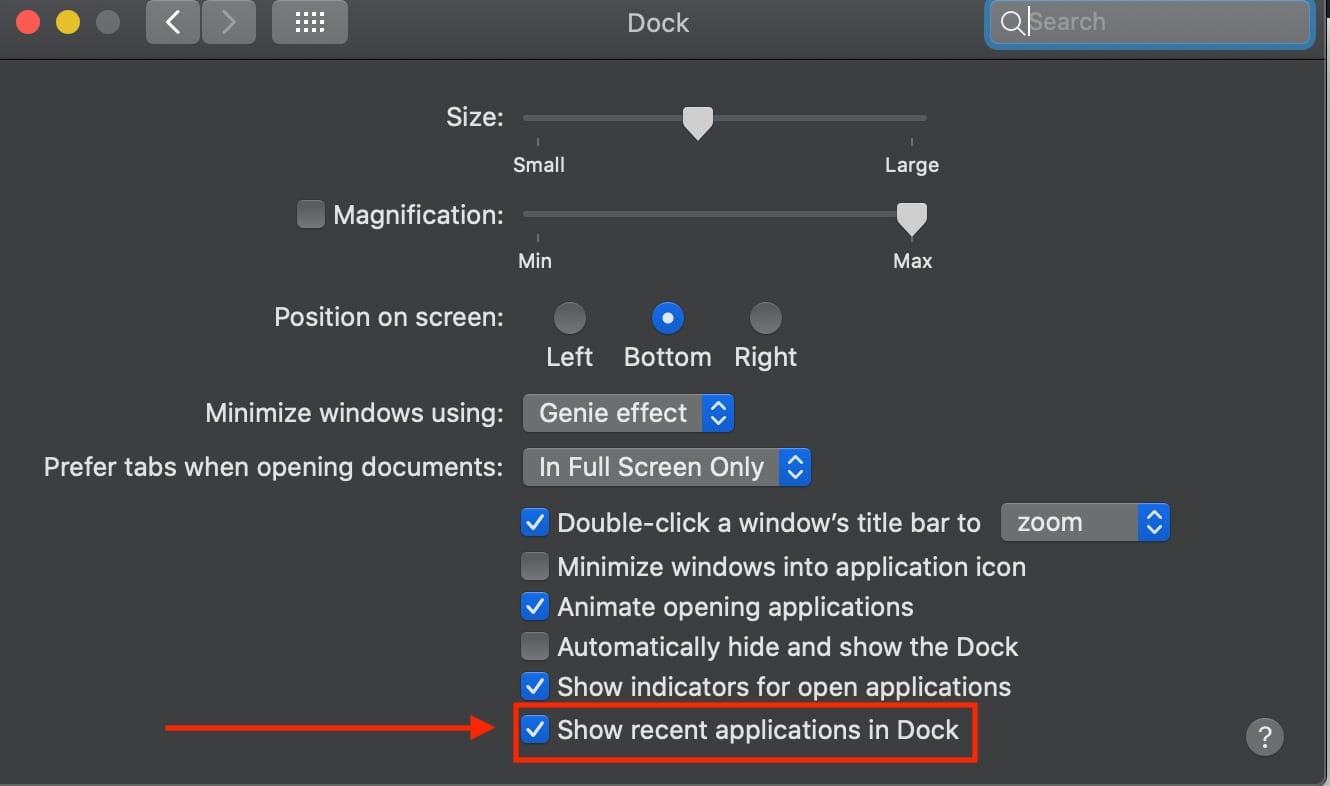The width and height of the screenshot is (1330, 786).
Task: Select Left as Dock position
Action: pos(569,316)
